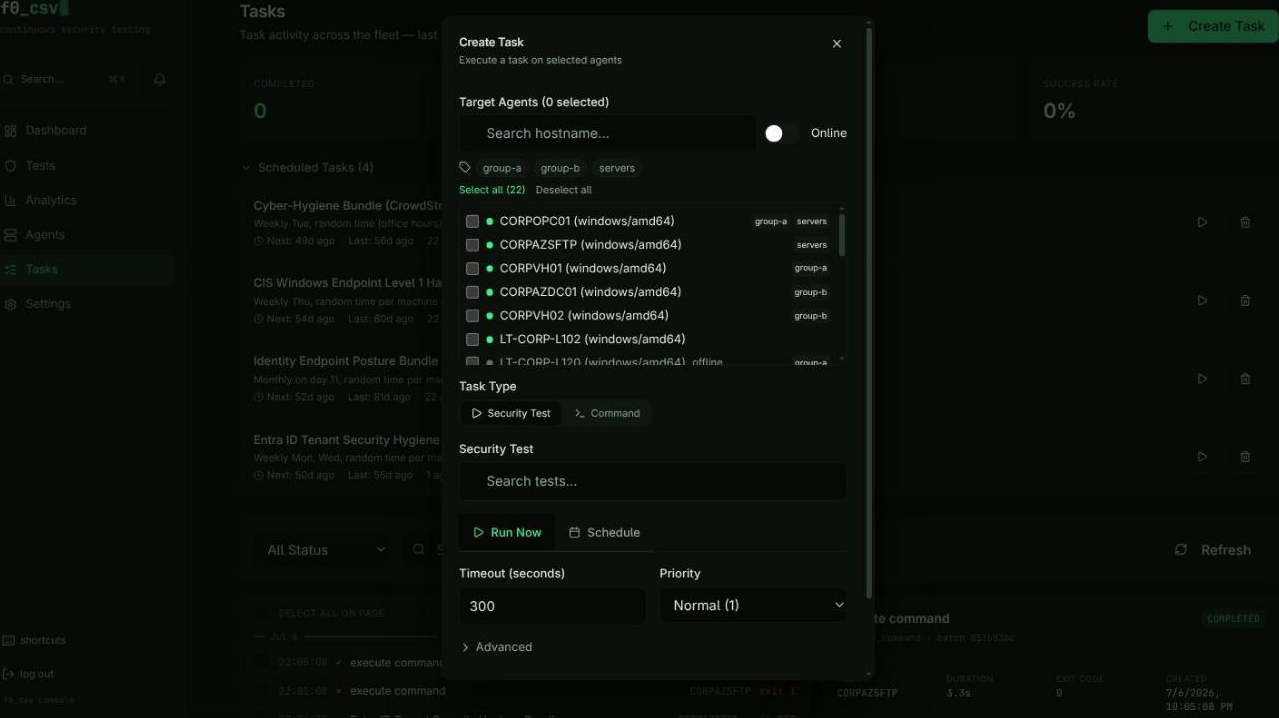Select the Run Now tab

507,532
